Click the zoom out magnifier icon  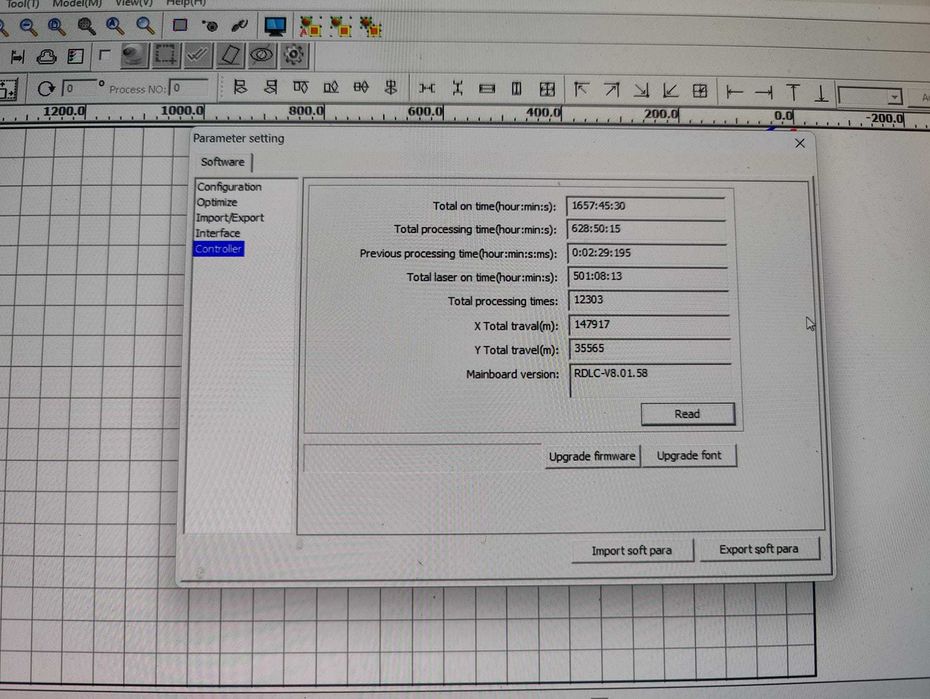[28, 26]
